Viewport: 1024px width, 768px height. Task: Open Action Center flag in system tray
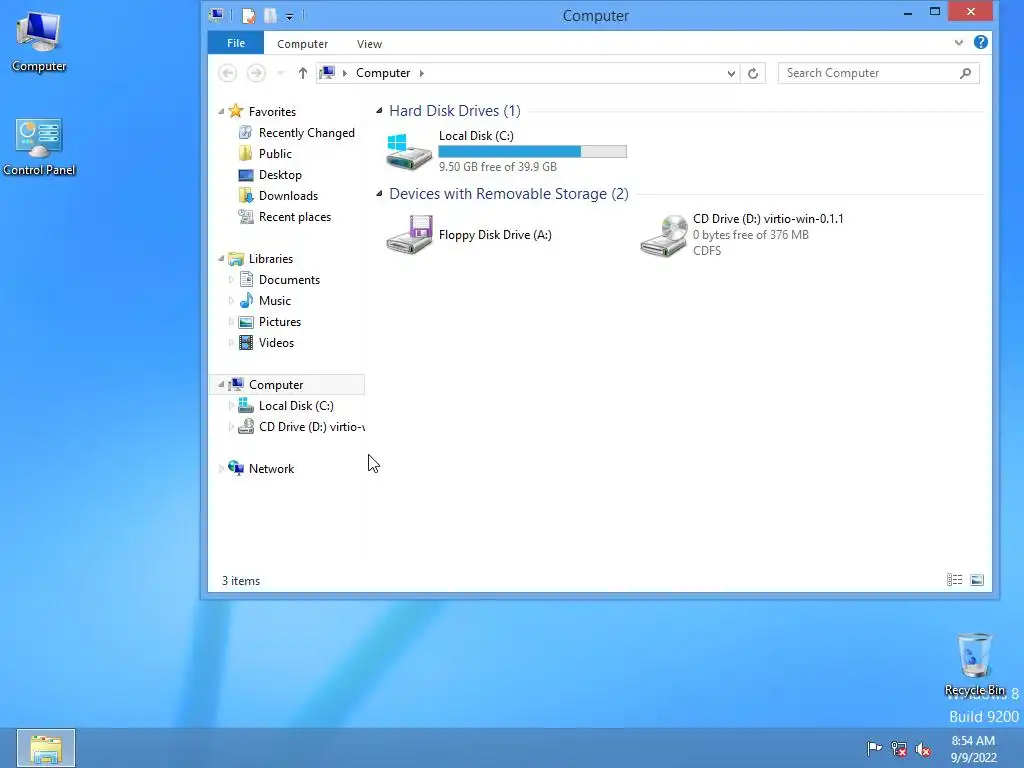pyautogui.click(x=874, y=748)
